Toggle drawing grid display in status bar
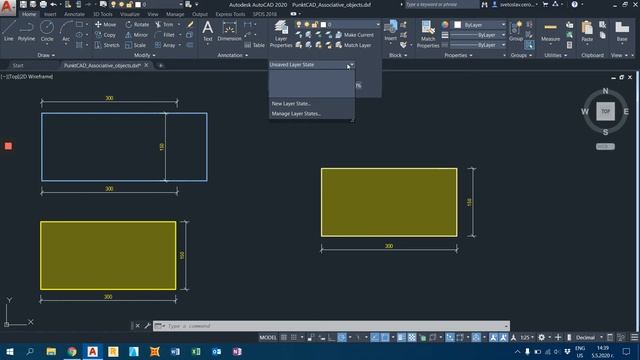 click(284, 338)
